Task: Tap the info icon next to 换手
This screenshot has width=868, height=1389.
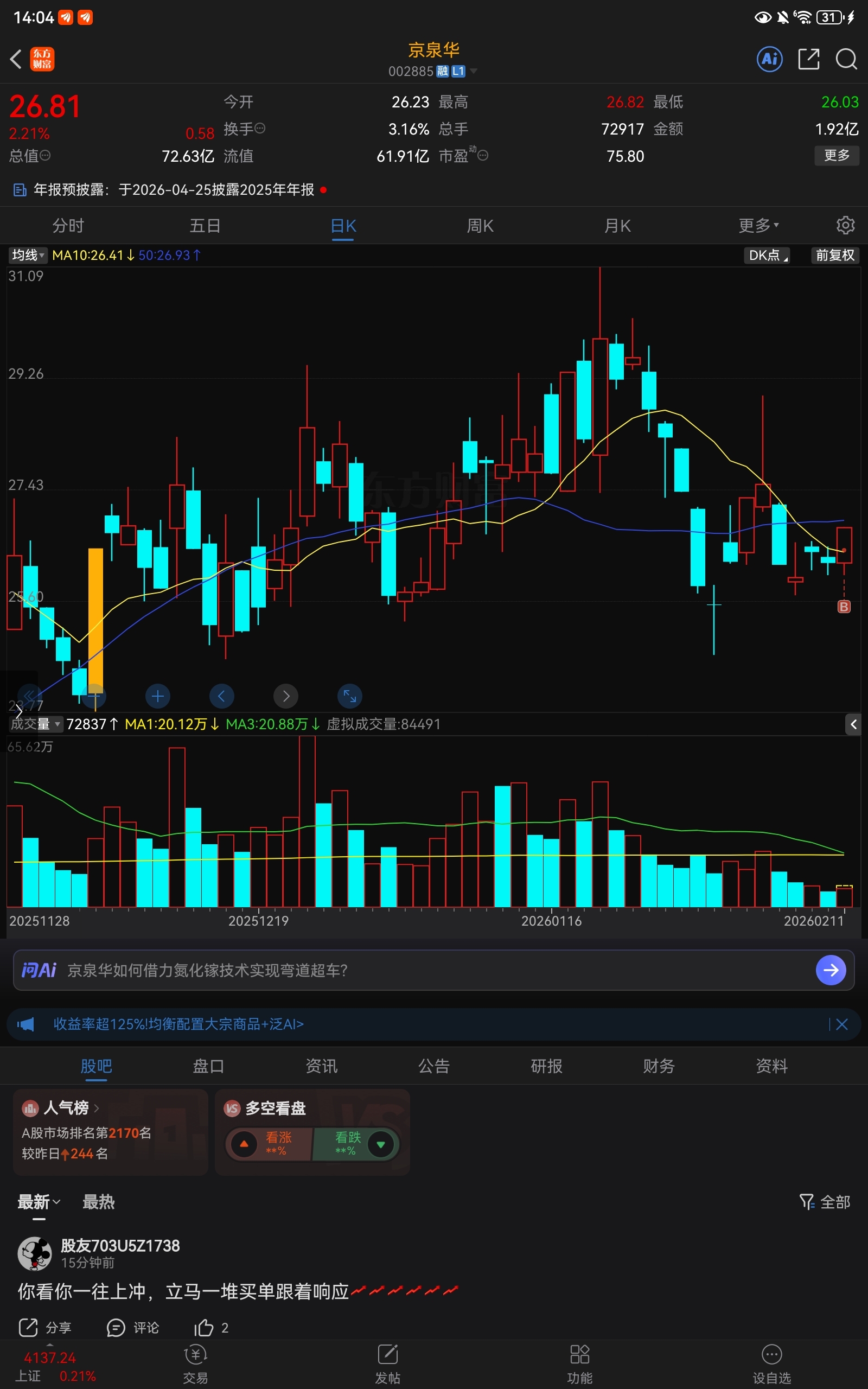Action: pos(259,129)
